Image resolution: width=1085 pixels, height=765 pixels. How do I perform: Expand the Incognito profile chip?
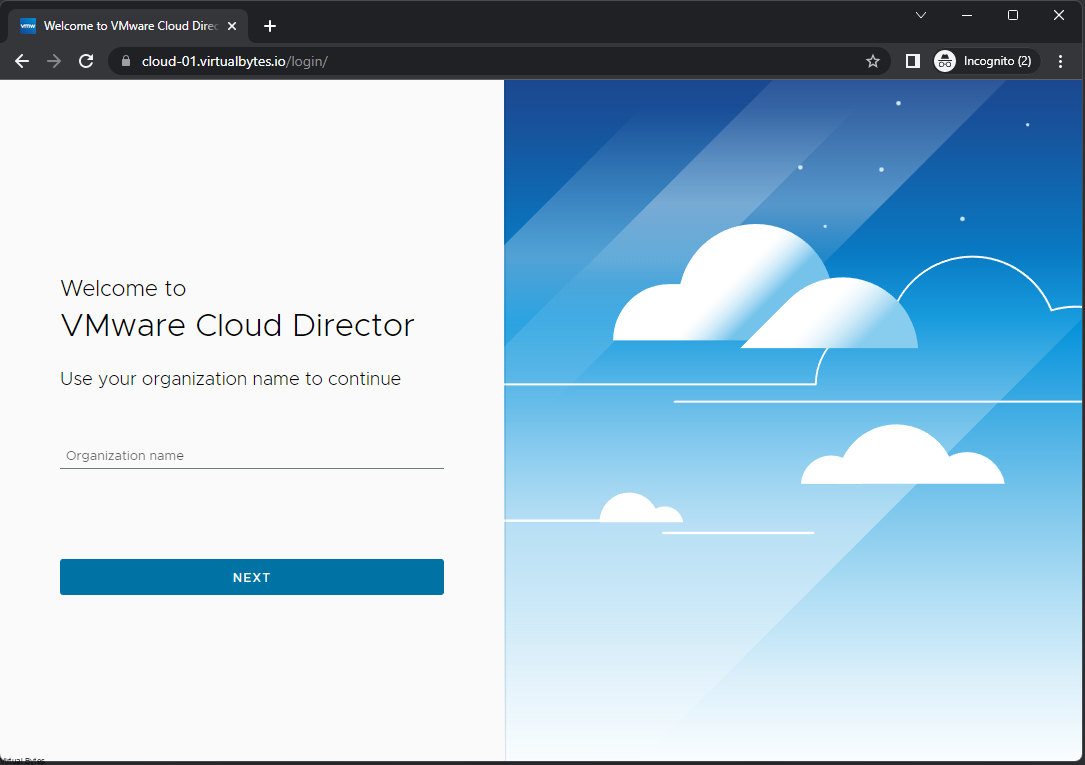pyautogui.click(x=985, y=61)
